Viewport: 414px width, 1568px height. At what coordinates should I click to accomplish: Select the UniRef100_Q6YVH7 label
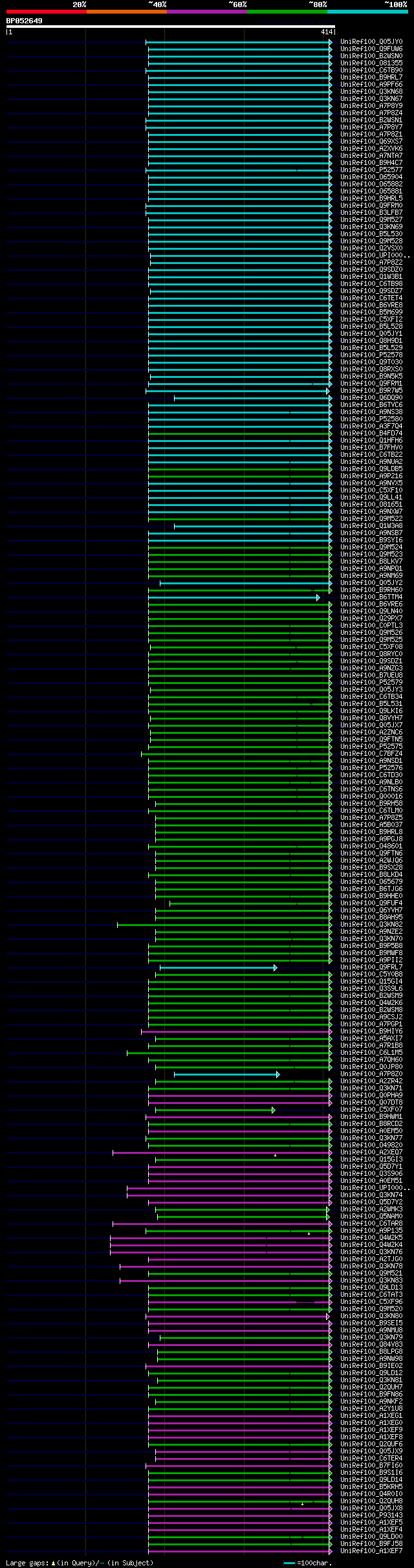coord(371,910)
